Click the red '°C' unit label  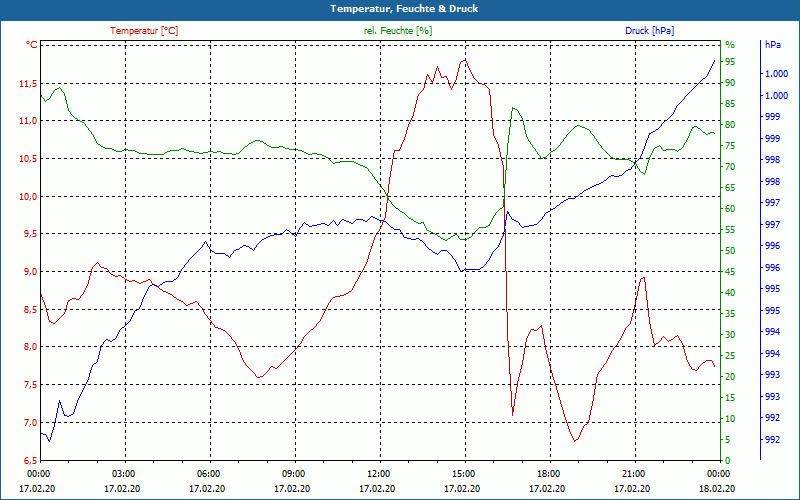point(32,45)
